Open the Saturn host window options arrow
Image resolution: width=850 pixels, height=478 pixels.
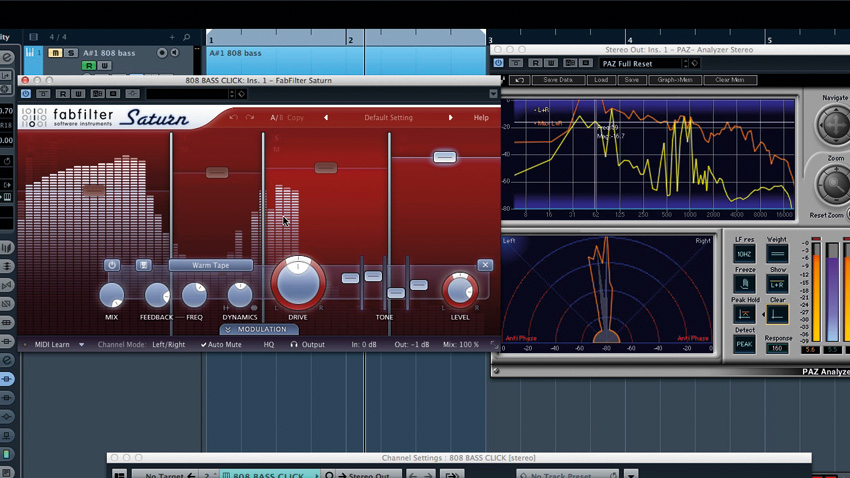493,94
